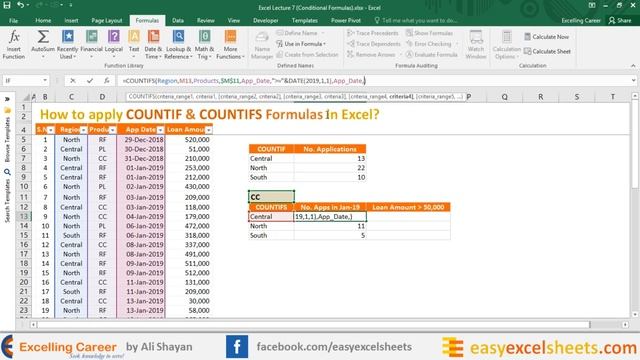Select the CC criteria cell
This screenshot has width=640, height=360.
coord(271,197)
